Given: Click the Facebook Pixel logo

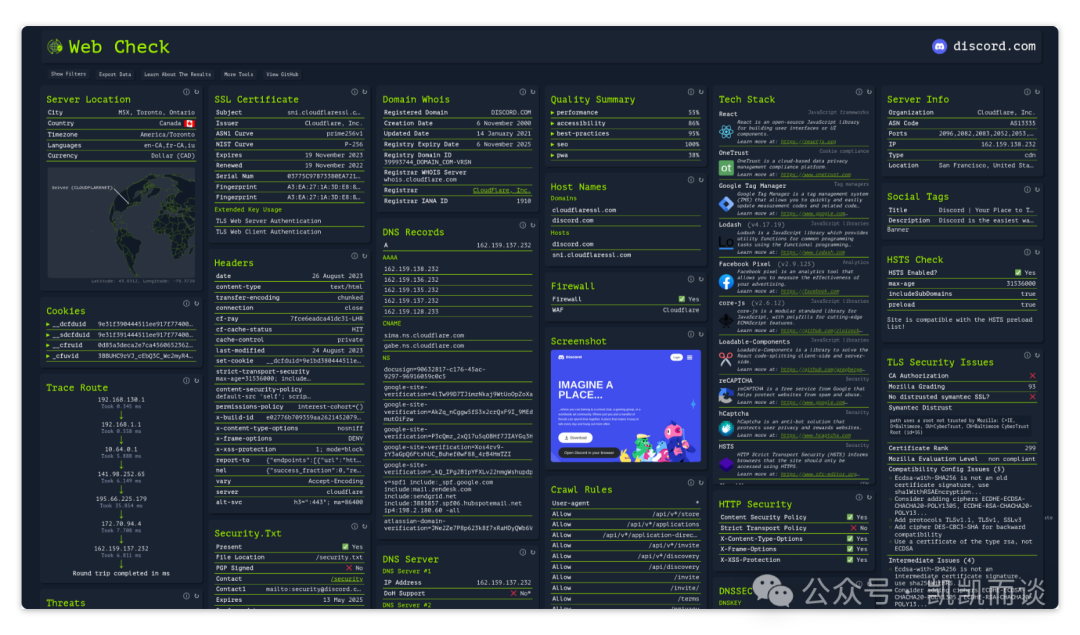Looking at the screenshot, I should (726, 282).
